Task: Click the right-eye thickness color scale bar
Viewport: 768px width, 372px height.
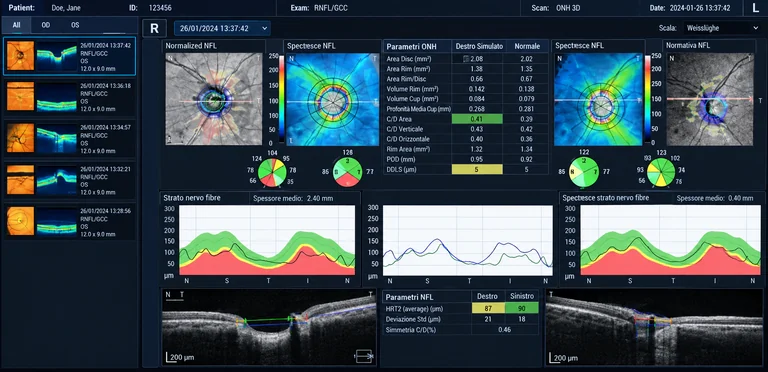Action: [281, 99]
